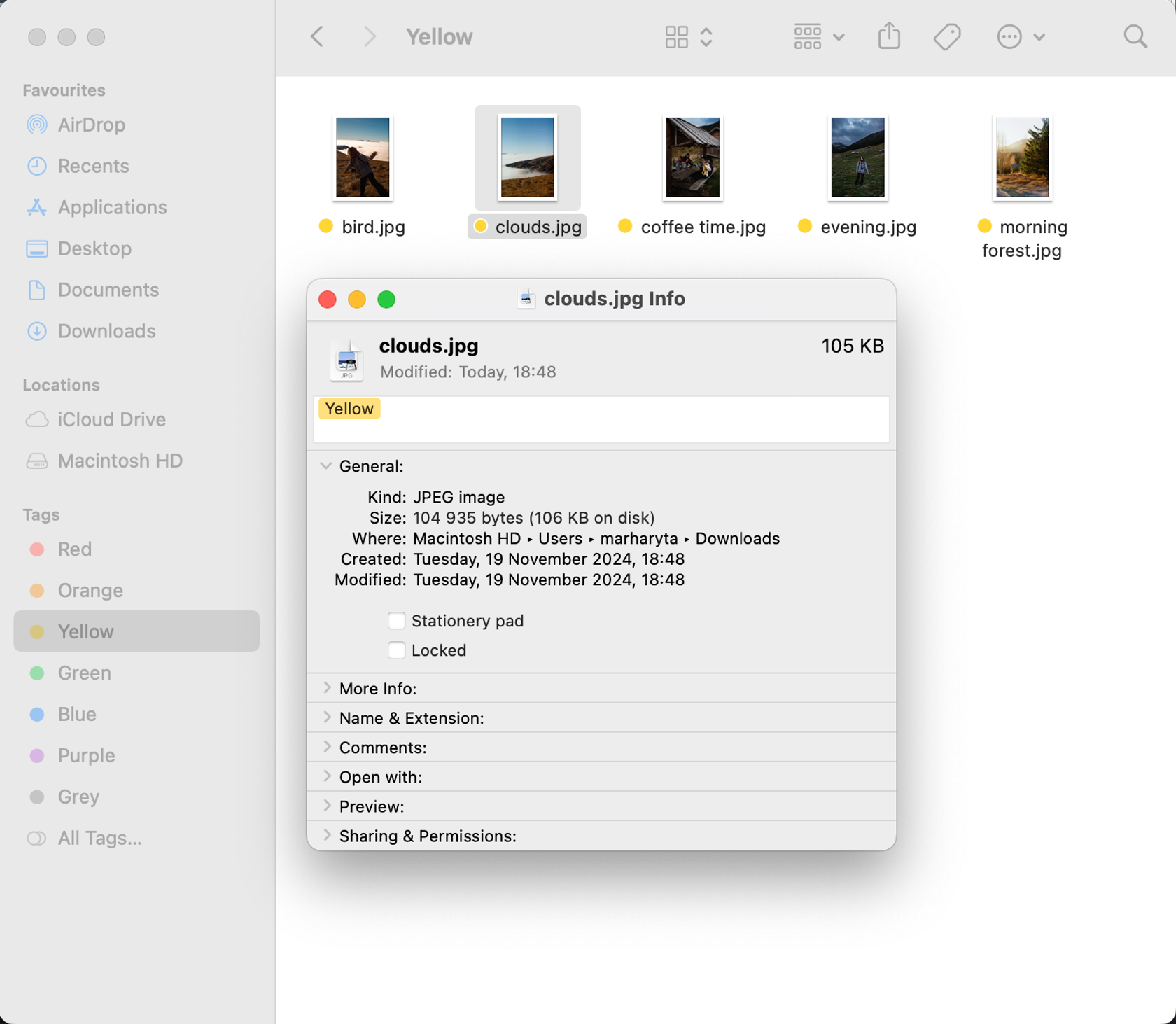Click the Red tag color dot
The width and height of the screenshot is (1176, 1024).
(x=36, y=549)
